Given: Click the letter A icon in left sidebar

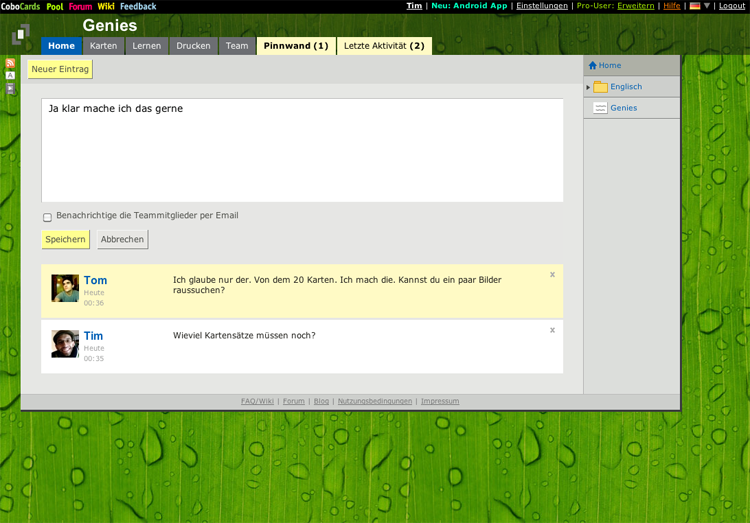Looking at the screenshot, I should click(11, 76).
